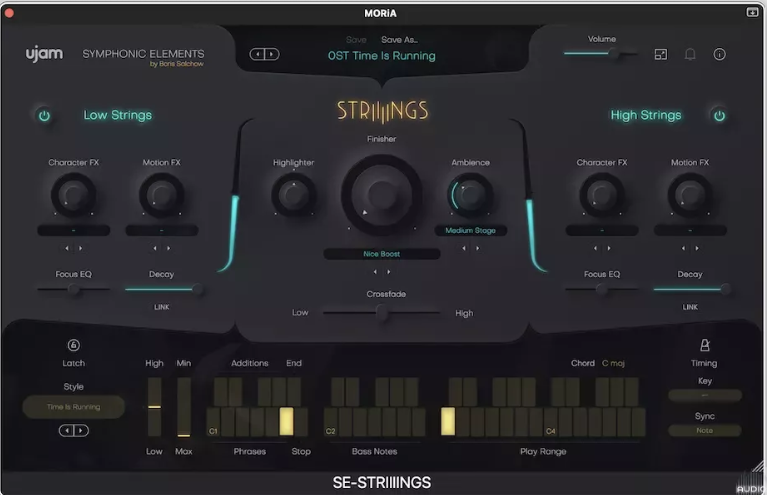Image resolution: width=767 pixels, height=495 pixels.
Task: Open the info icon
Action: click(x=719, y=54)
